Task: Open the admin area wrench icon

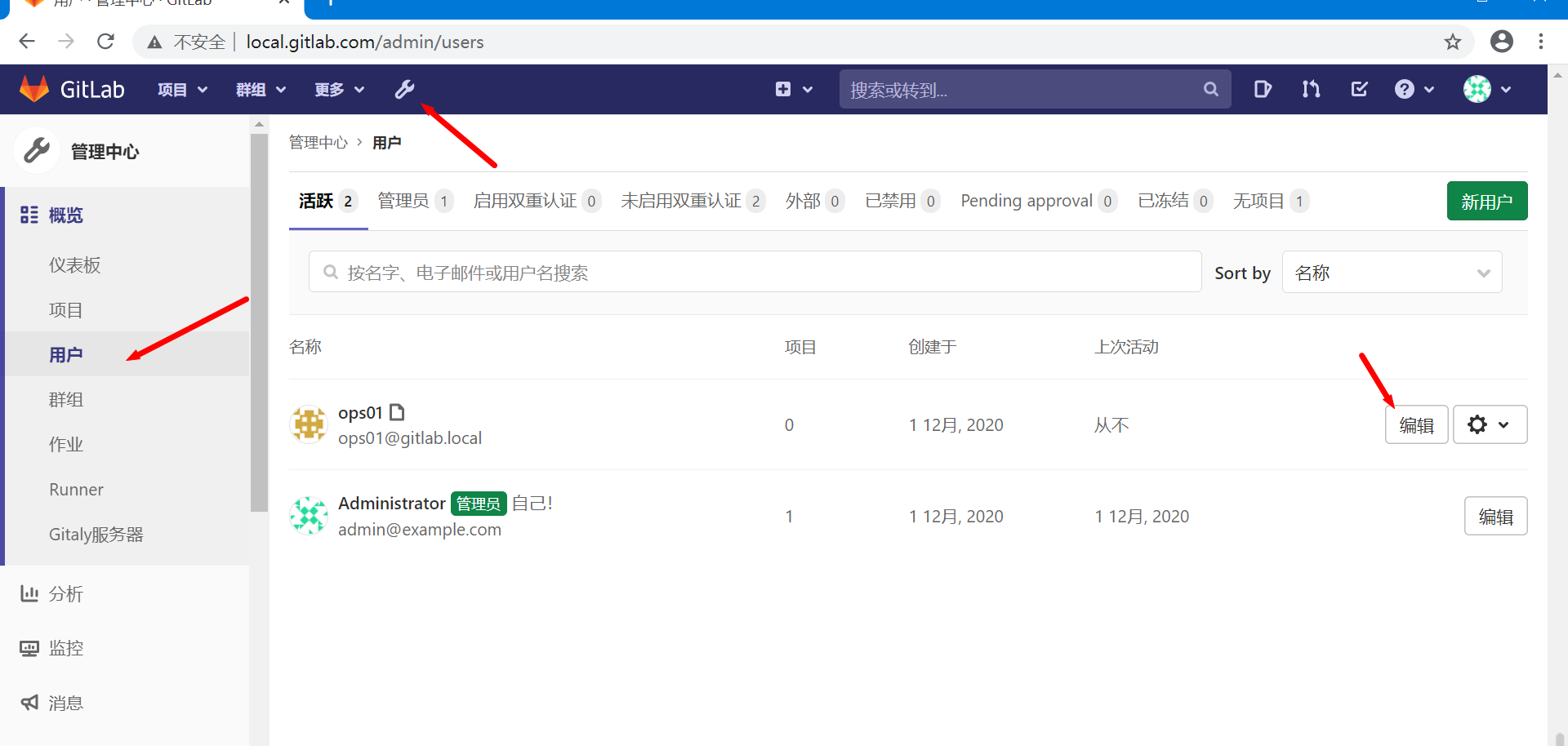Action: (404, 89)
